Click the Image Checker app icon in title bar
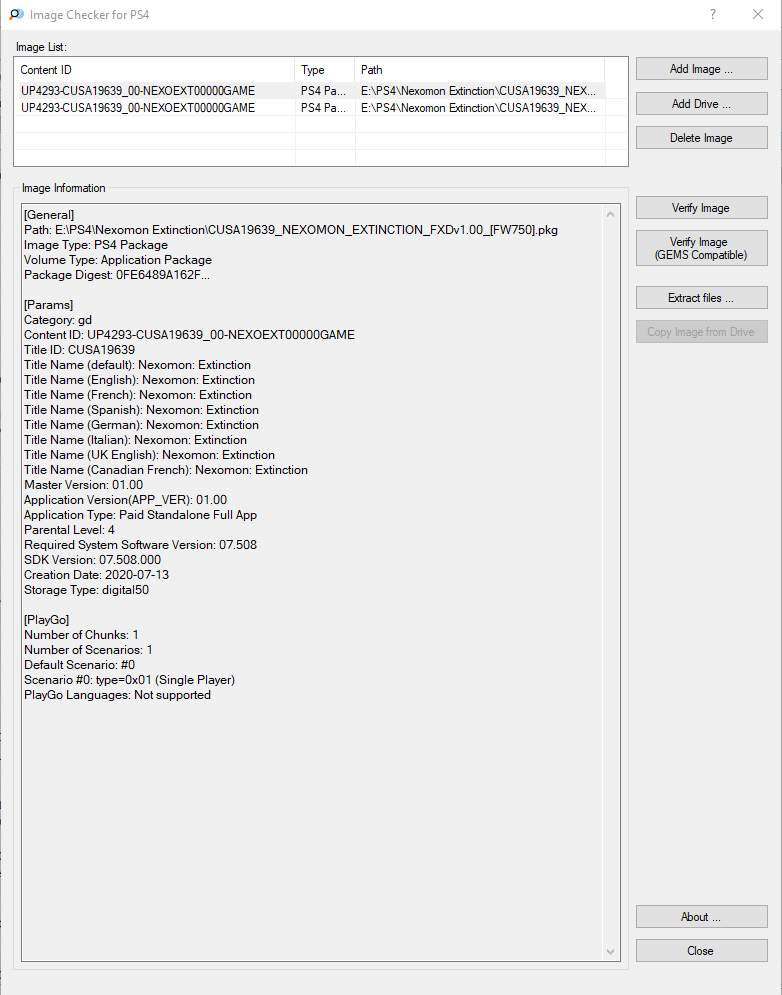The width and height of the screenshot is (782, 995). pyautogui.click(x=17, y=14)
